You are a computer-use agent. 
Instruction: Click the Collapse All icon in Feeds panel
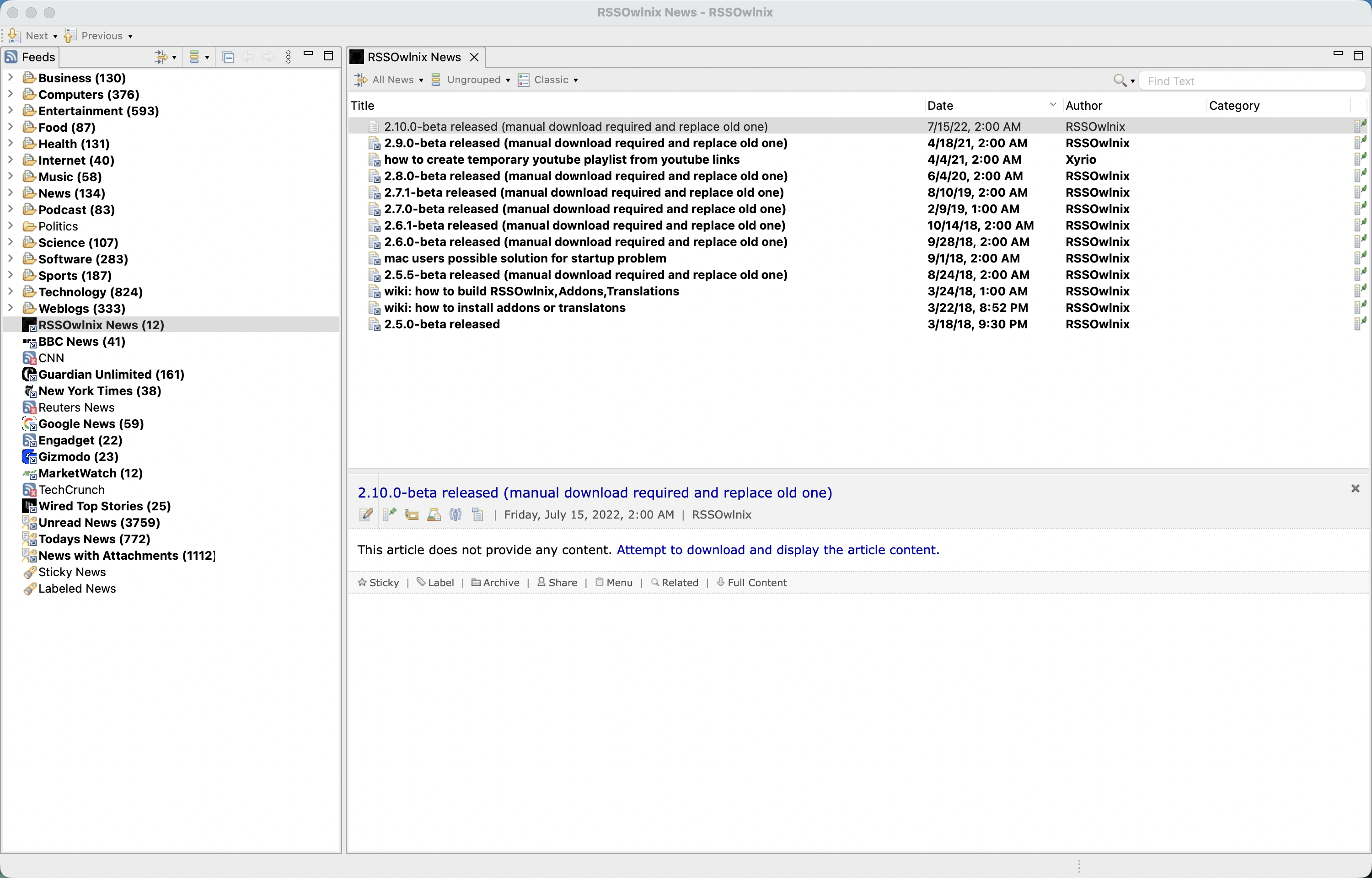coord(228,57)
